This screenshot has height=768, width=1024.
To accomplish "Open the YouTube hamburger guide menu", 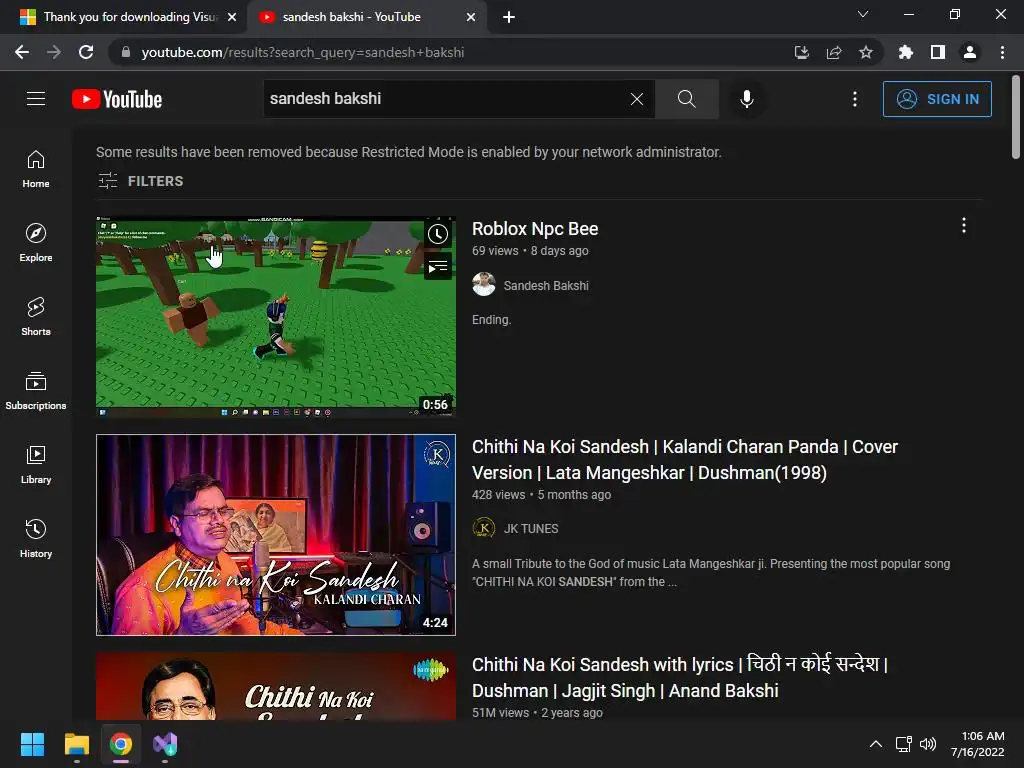I will coord(36,99).
